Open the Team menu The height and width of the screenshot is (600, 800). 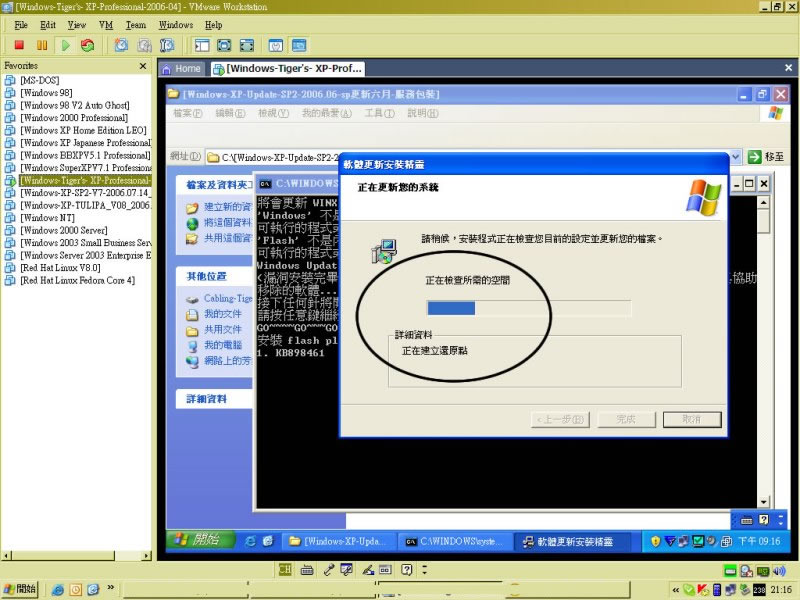[136, 25]
